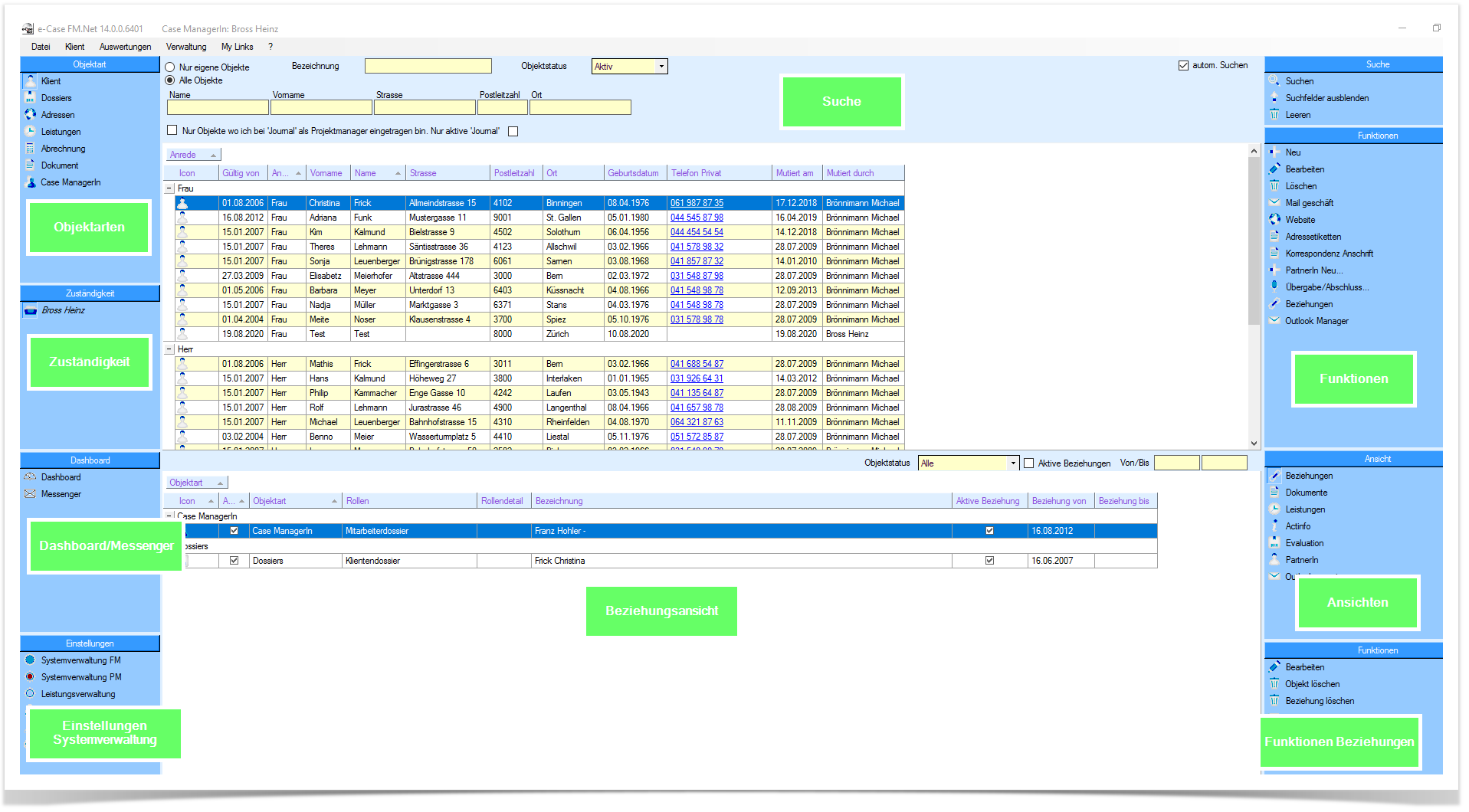Open the Auswertungen menu
Image resolution: width=1469 pixels, height=812 pixels.
[126, 47]
